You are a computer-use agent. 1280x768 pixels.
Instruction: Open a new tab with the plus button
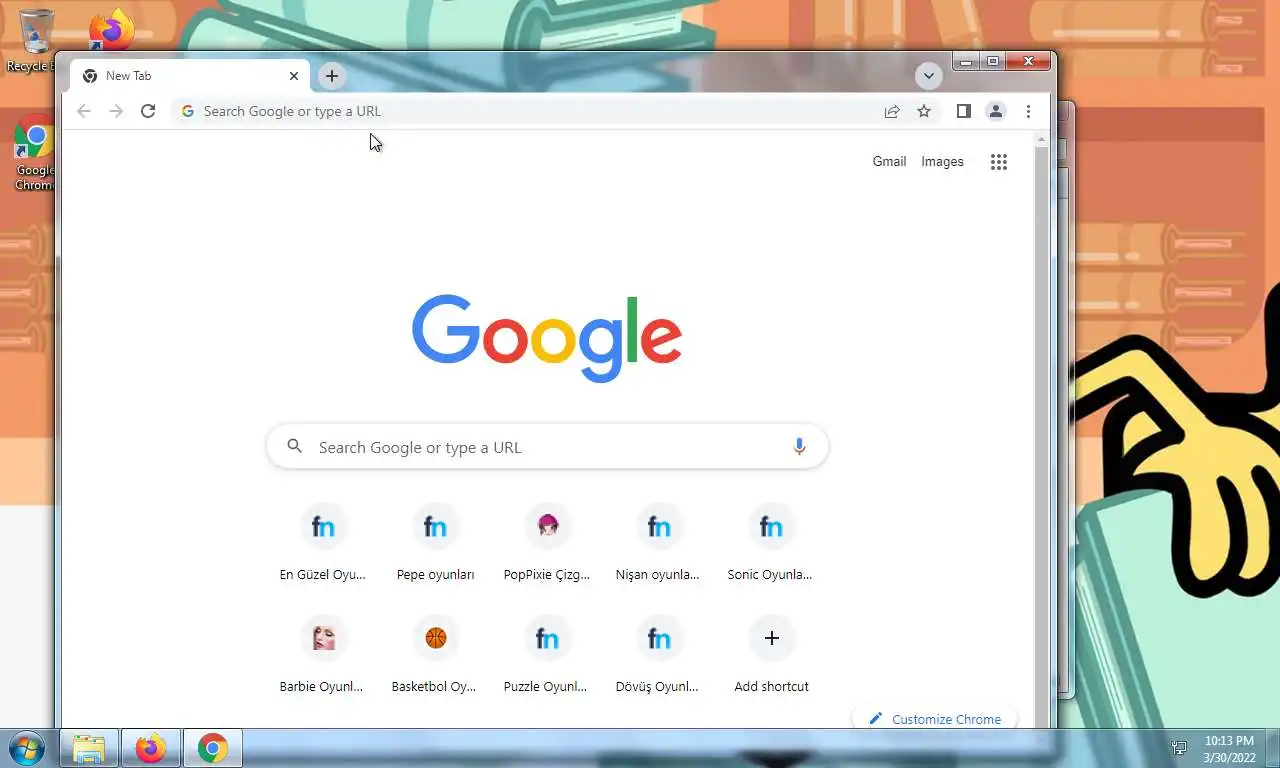tap(332, 76)
